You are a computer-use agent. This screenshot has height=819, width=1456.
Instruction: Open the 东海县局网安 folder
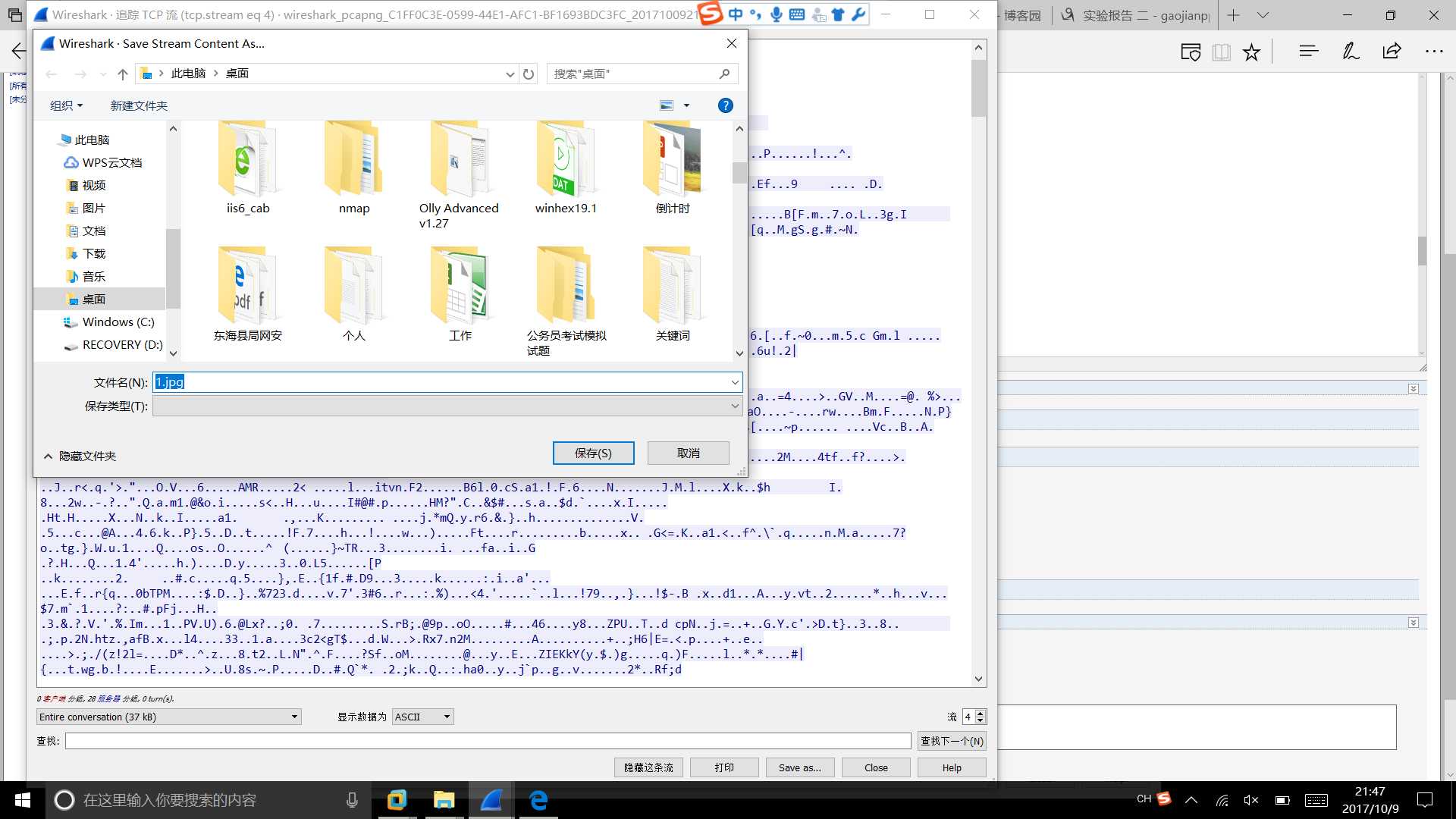[247, 295]
